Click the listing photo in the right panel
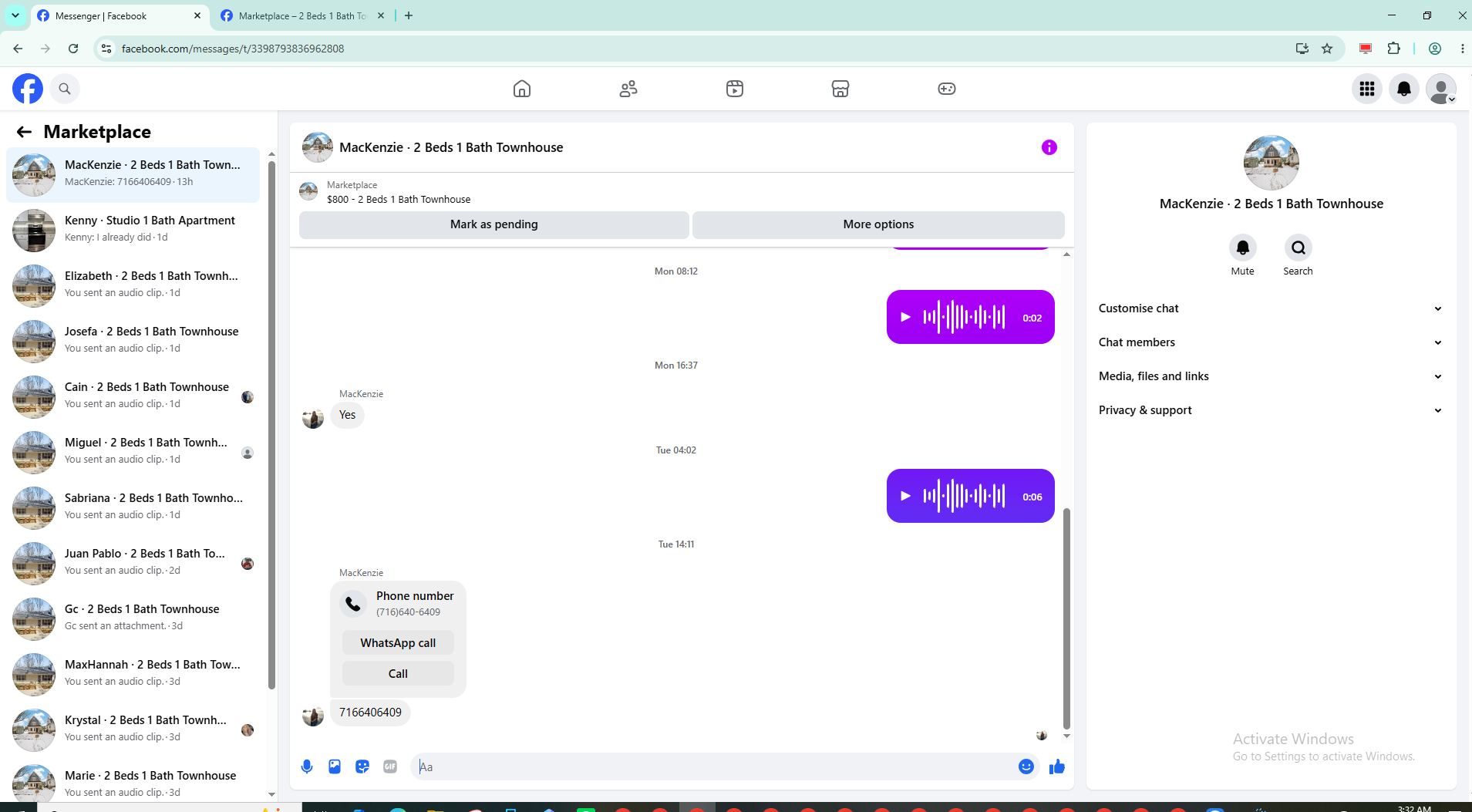Screen dimensions: 1472x812 [x=1272, y=163]
